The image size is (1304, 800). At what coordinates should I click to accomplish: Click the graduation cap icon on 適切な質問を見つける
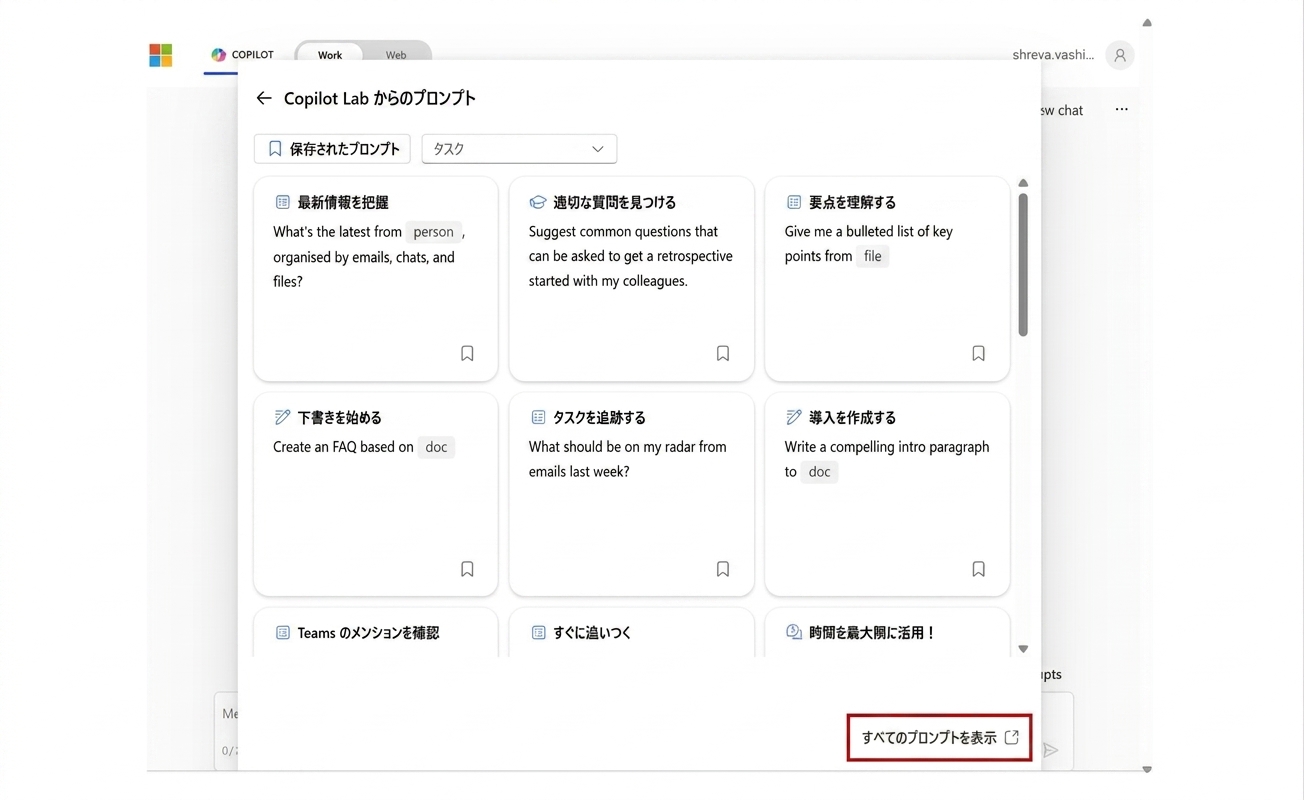tap(538, 202)
